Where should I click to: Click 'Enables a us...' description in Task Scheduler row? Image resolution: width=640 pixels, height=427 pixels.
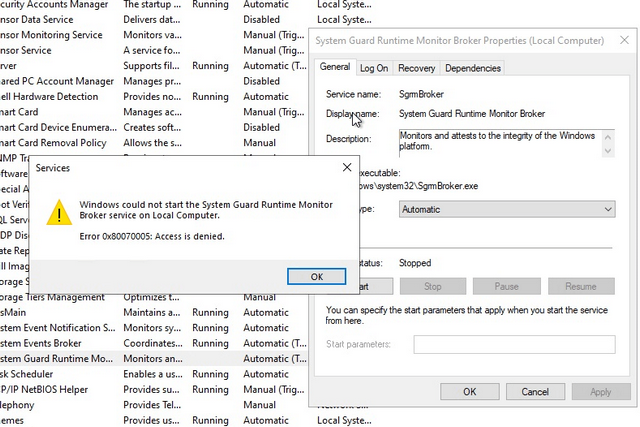coord(151,374)
